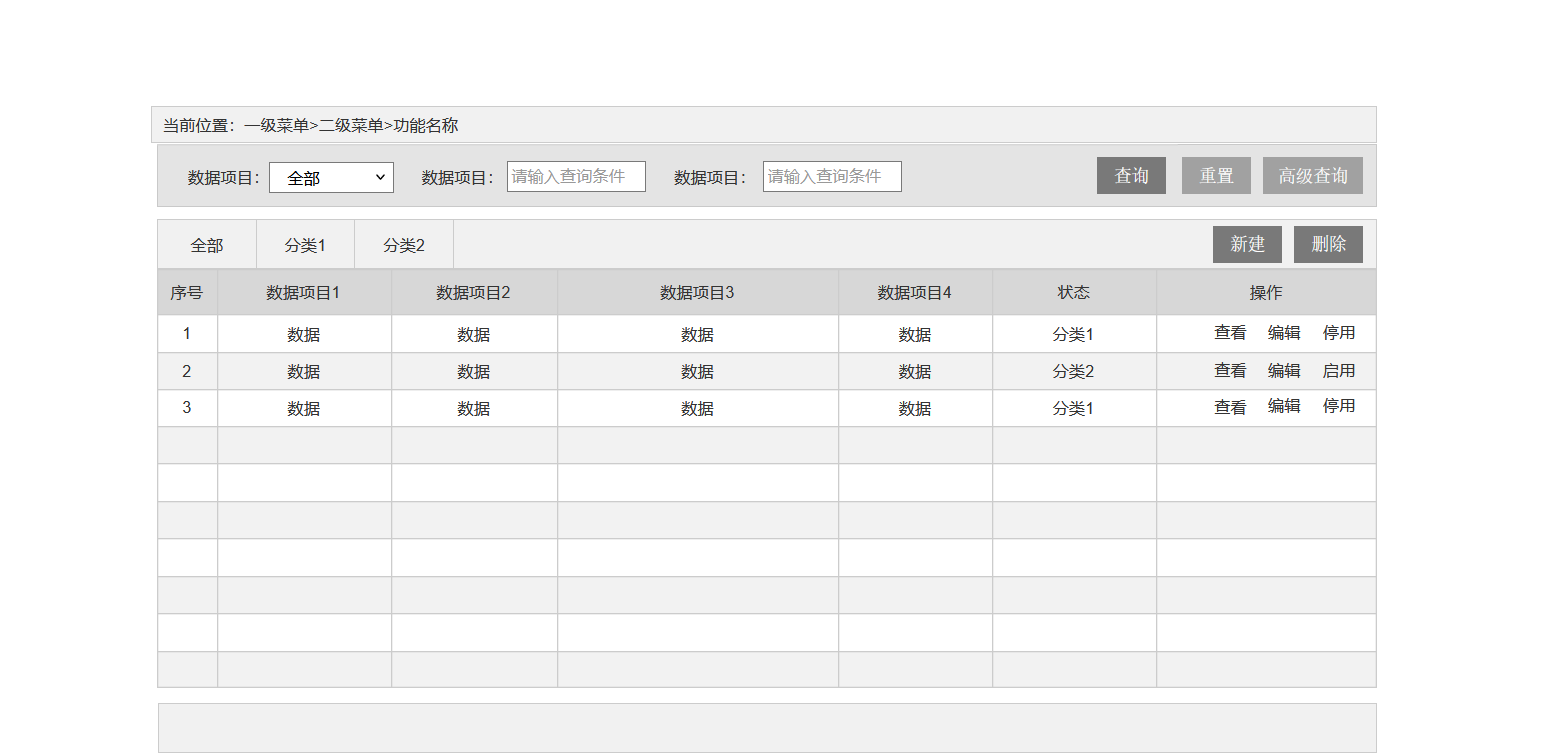
Task: Click 数据 cell under 数据项目1 in row 1
Action: click(x=304, y=335)
